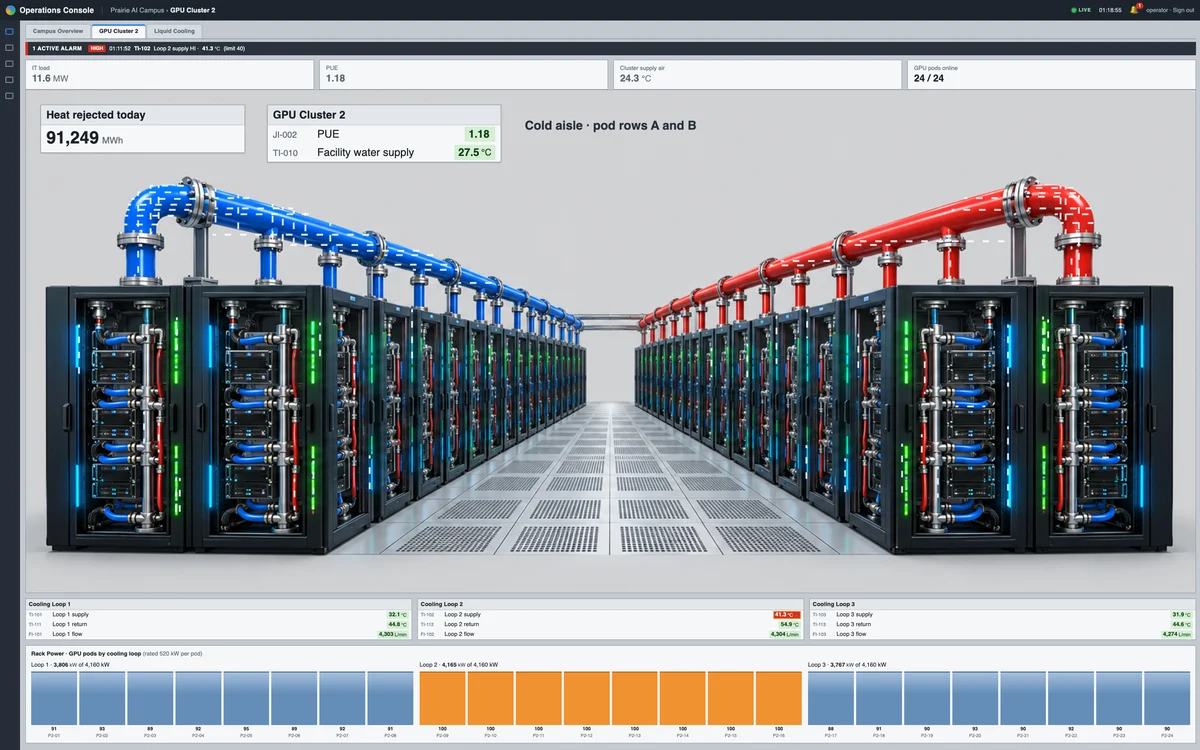Click the PUE 1.18 summary card
Screen dimensions: 1200x750
click(x=463, y=74)
